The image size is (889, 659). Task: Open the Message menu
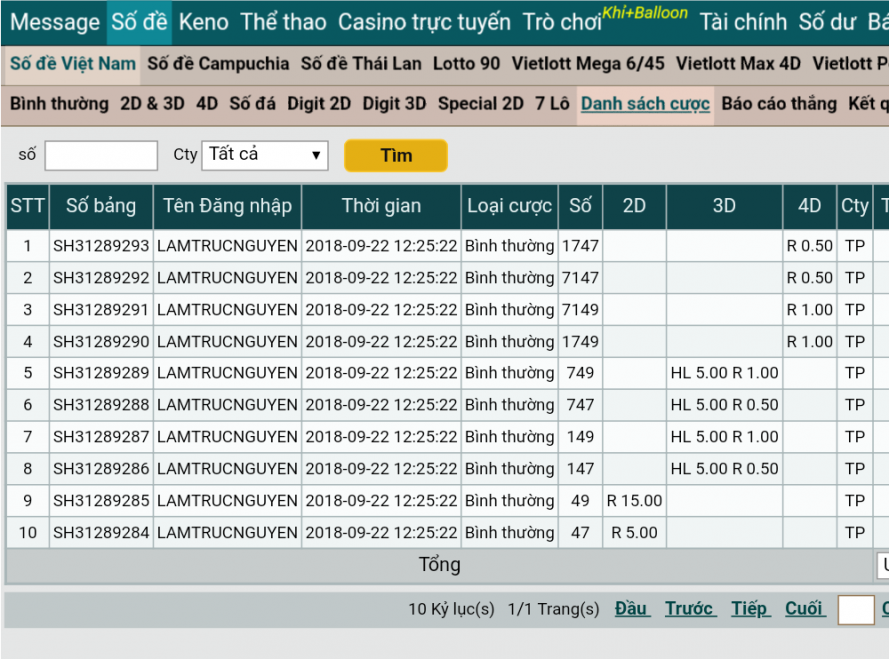[x=55, y=22]
